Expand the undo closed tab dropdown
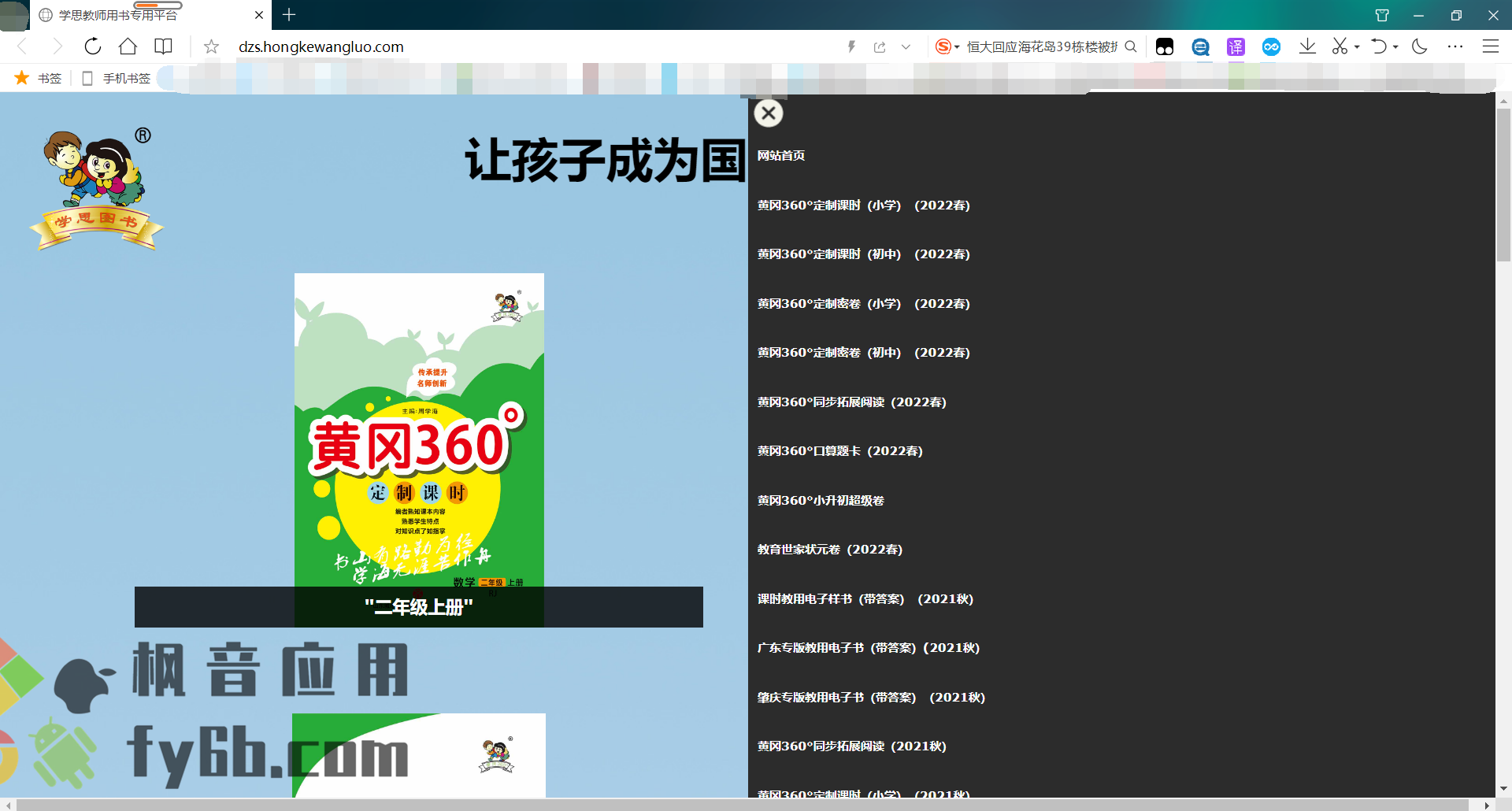Viewport: 1512px width, 811px height. pyautogui.click(x=1395, y=46)
